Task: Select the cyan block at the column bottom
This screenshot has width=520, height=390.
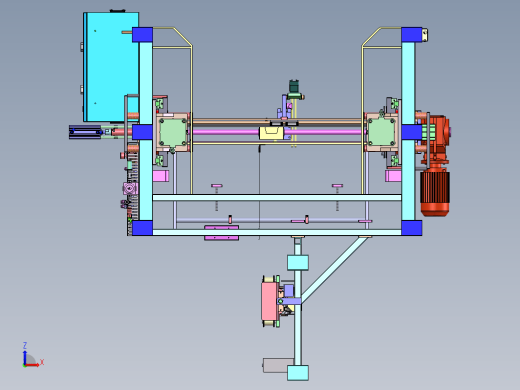Action: [x=298, y=373]
